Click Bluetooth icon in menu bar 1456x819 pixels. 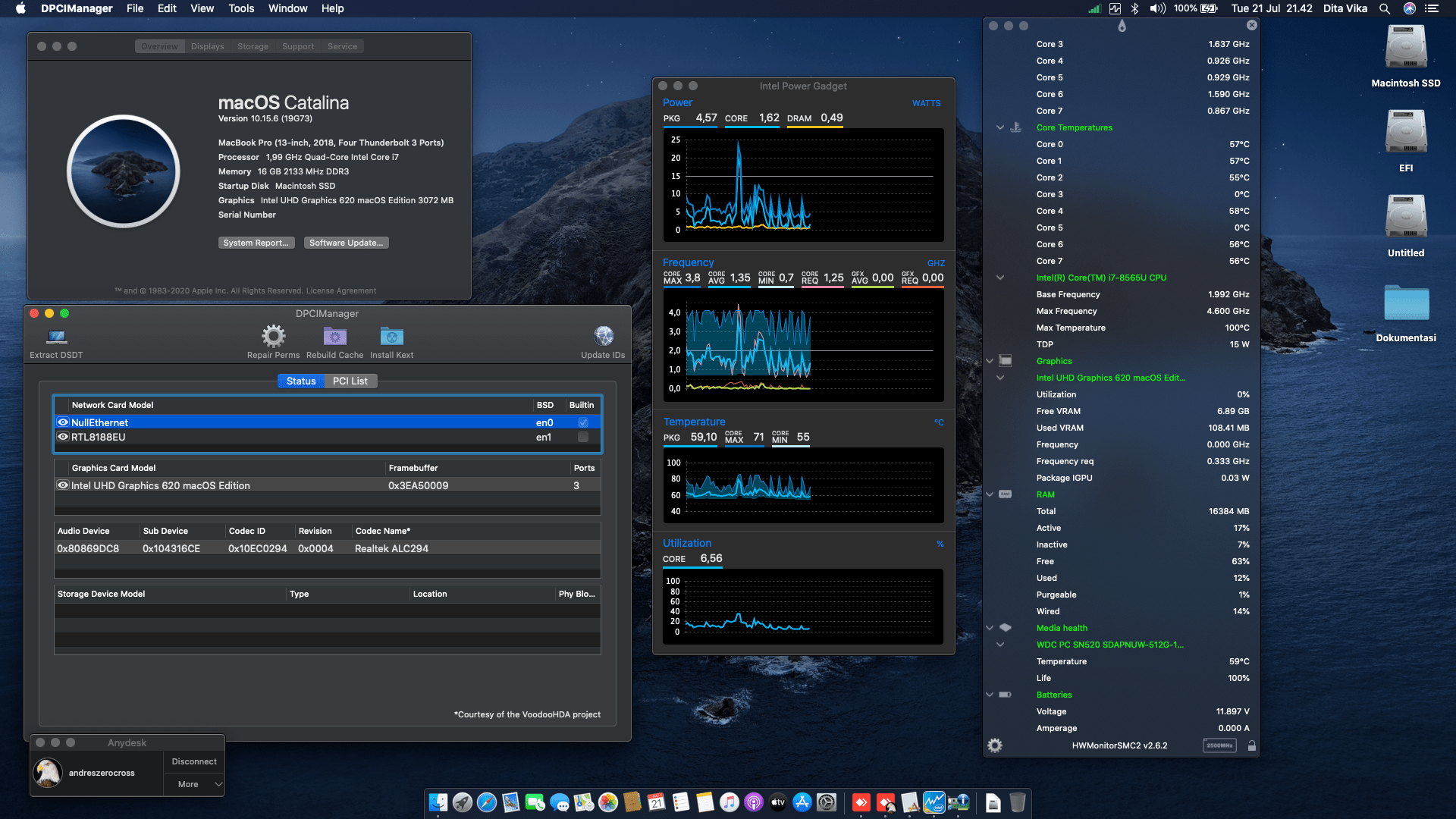pos(1135,8)
